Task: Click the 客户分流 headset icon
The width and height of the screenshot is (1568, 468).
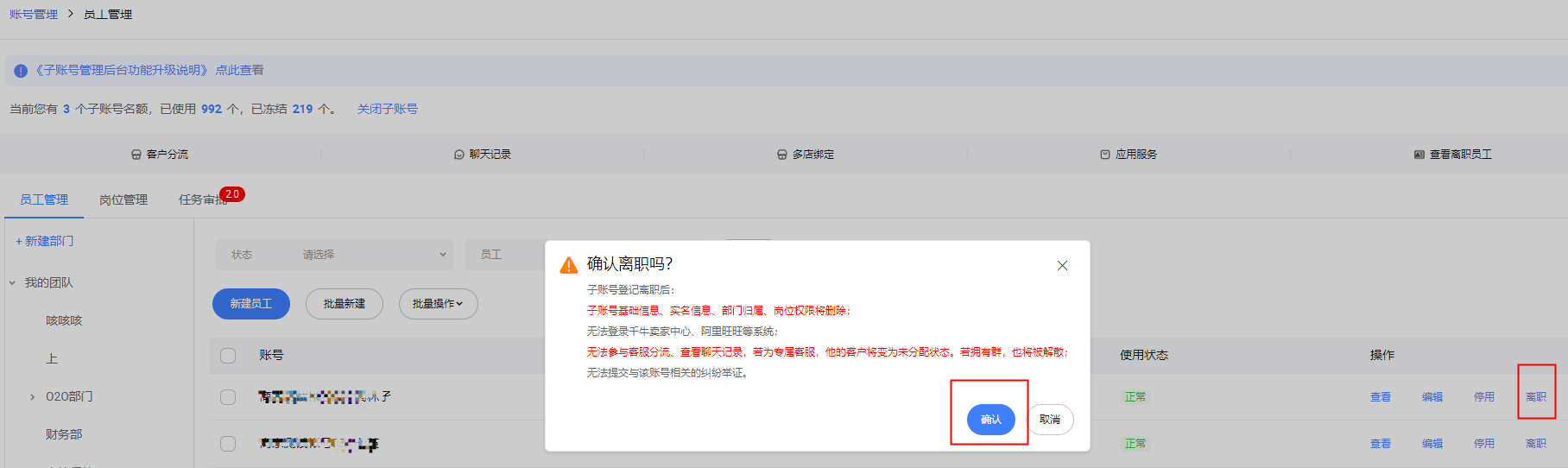Action: [136, 155]
